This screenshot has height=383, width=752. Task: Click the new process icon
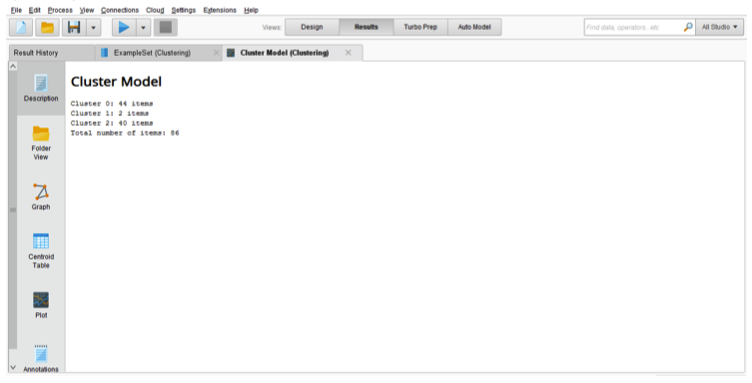point(21,27)
